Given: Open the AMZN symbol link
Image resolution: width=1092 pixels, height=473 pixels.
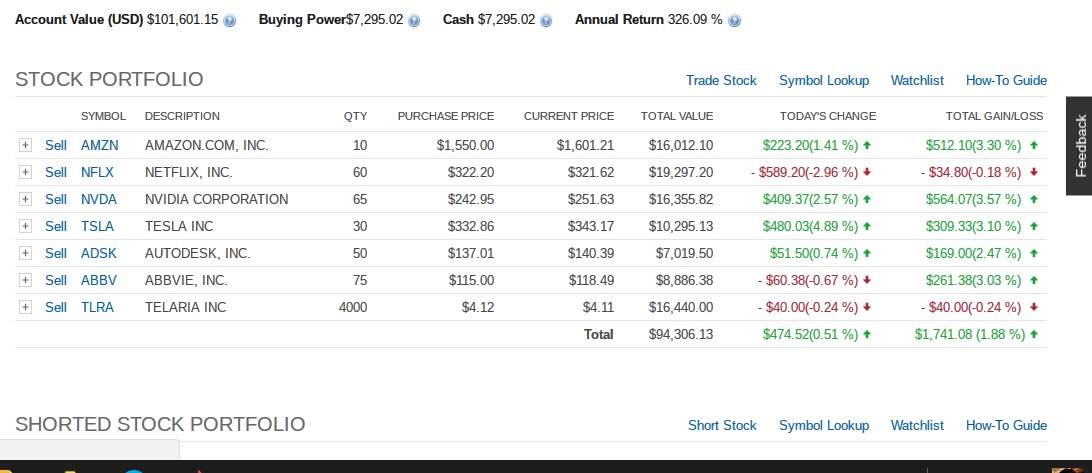Looking at the screenshot, I should [x=100, y=146].
